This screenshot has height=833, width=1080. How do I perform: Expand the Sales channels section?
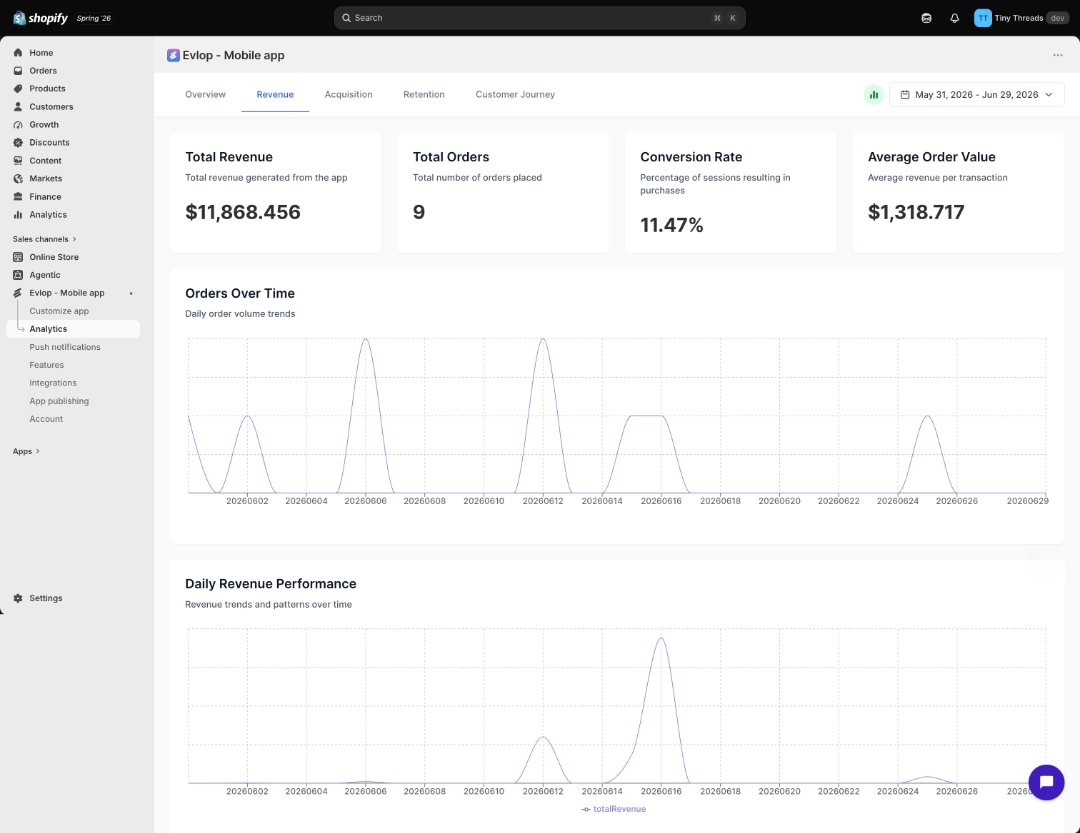click(44, 239)
